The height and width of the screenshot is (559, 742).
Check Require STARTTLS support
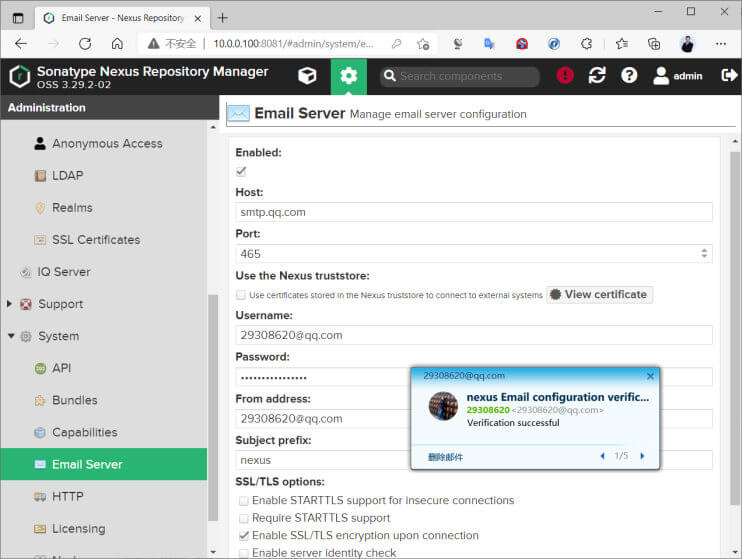(243, 518)
